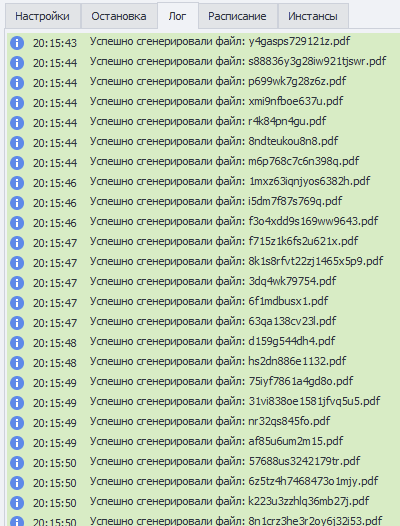Click info icon beside 6f1mdbusx1.pdf
The width and height of the screenshot is (400, 526).
point(17,303)
